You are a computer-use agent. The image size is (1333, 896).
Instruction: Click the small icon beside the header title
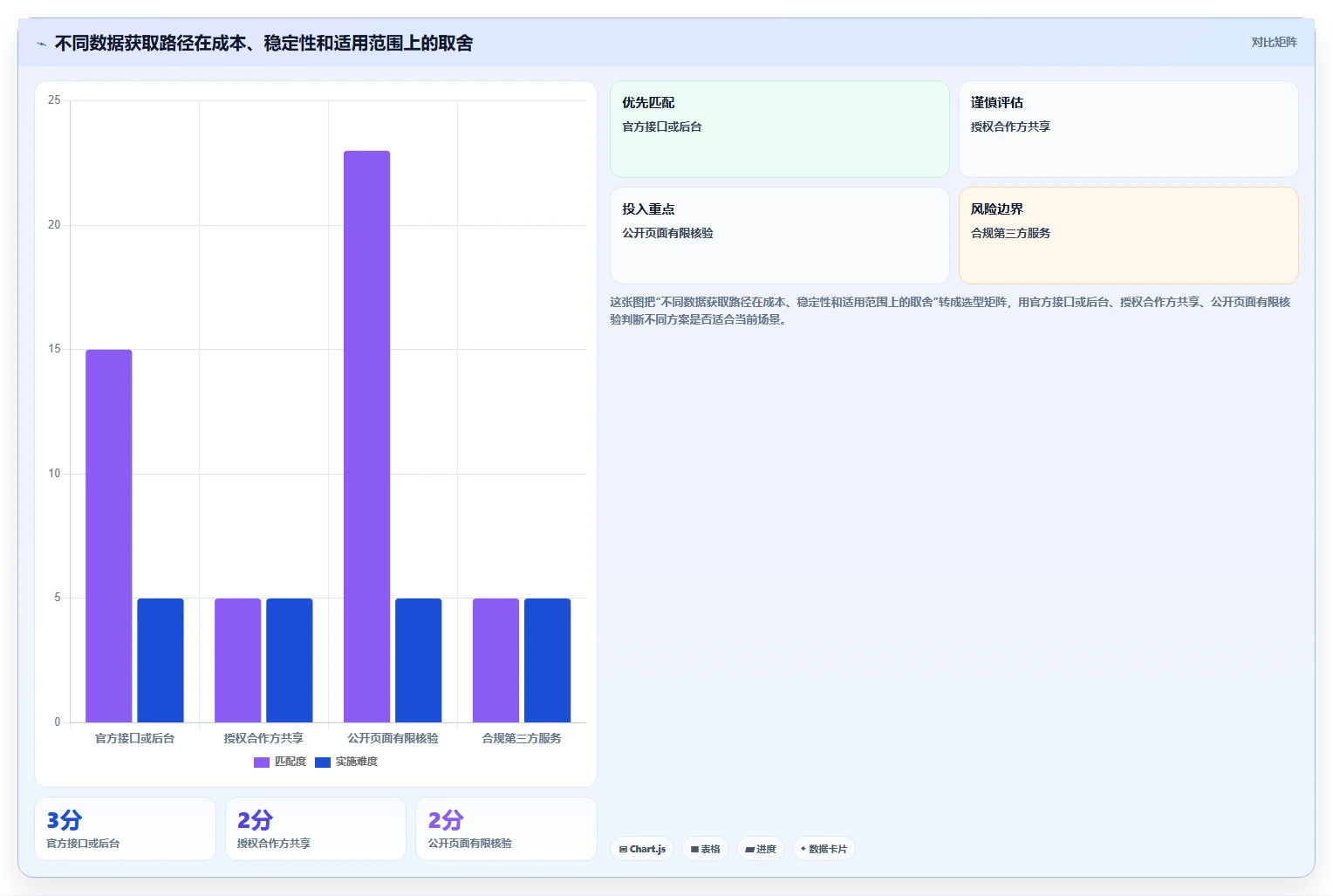41,44
